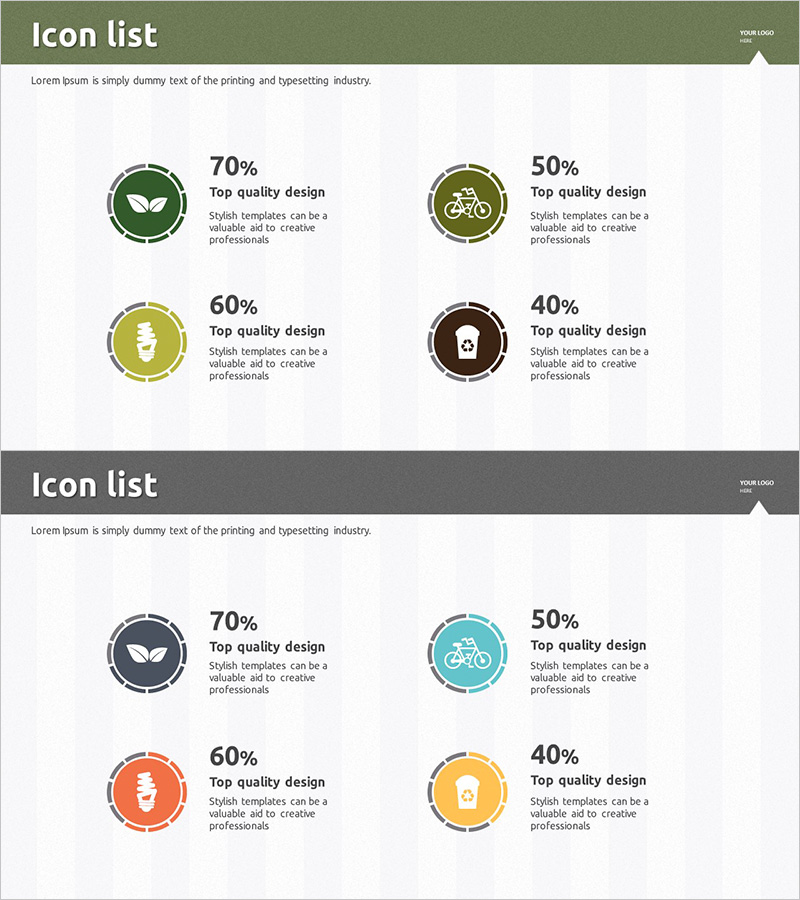Select the orange light bulb icon
This screenshot has width=800, height=900.
[148, 791]
